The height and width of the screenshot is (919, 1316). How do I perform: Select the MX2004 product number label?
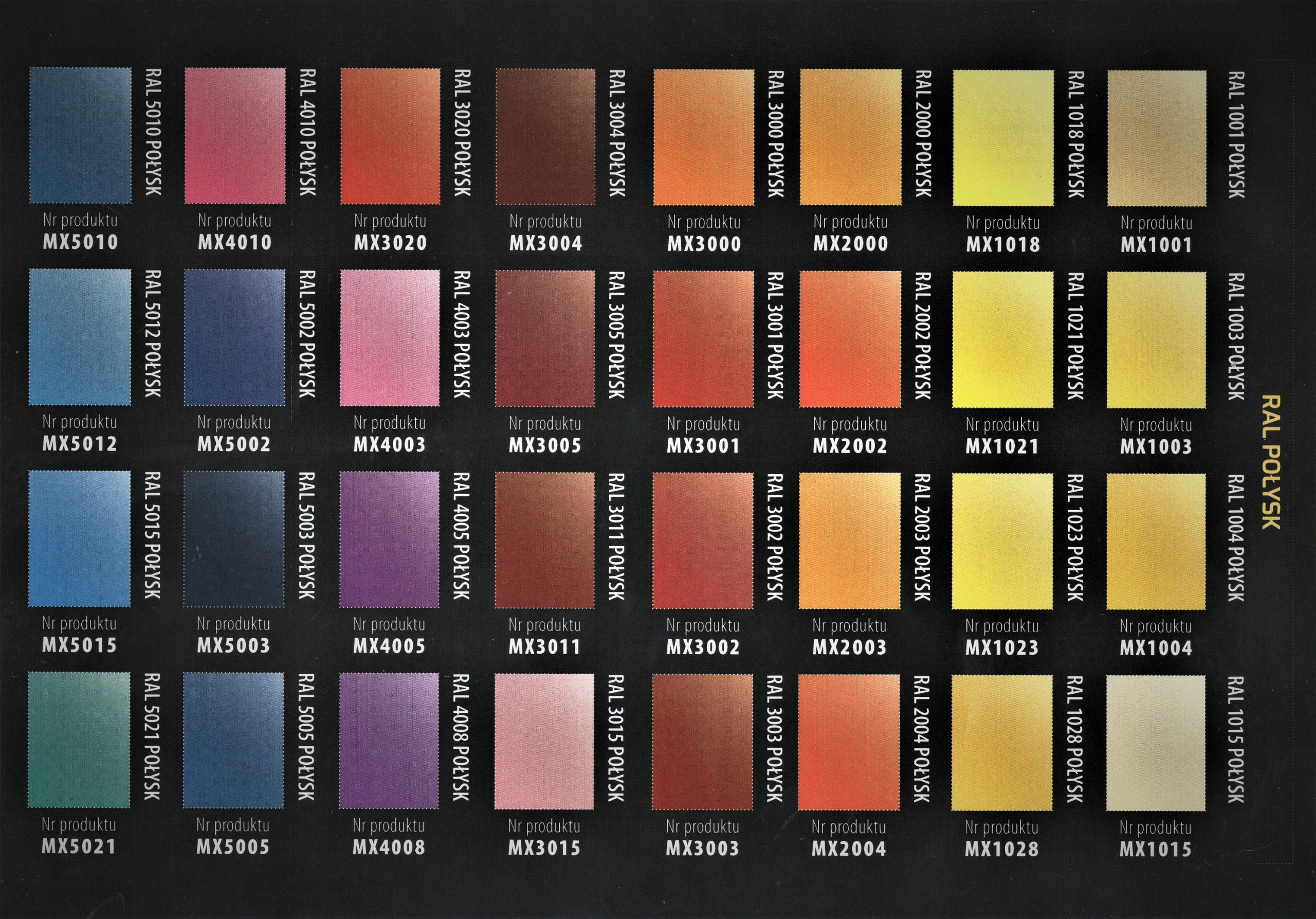(x=849, y=849)
